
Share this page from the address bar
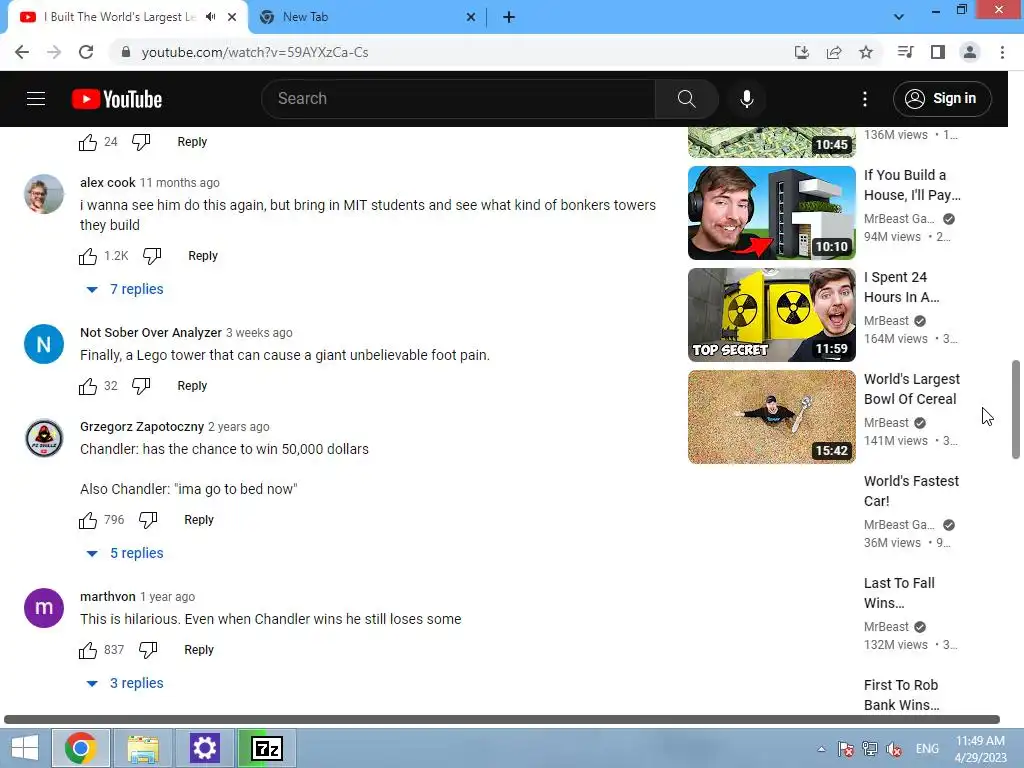tap(834, 52)
